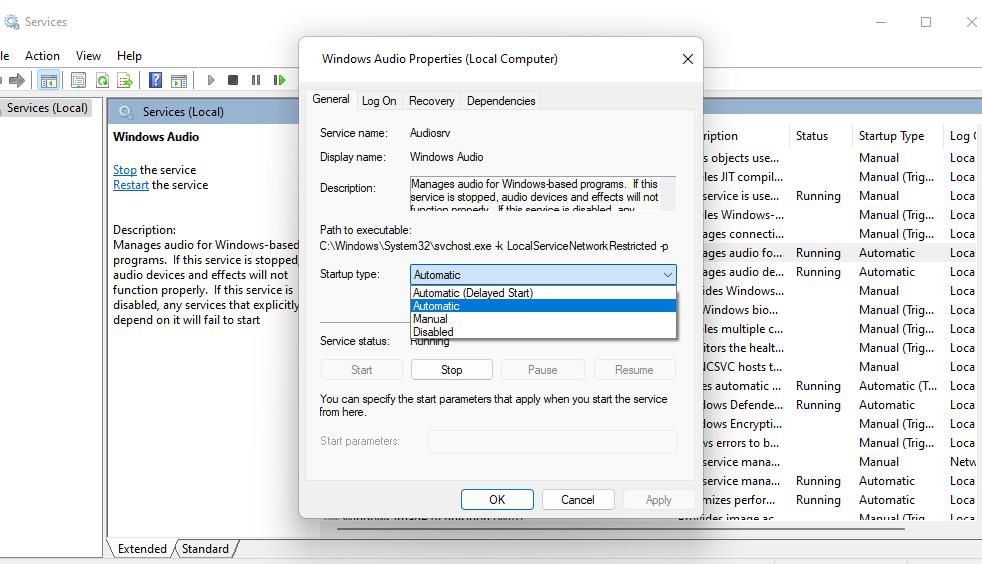
Task: Minimize the Services window
Action: click(x=881, y=22)
